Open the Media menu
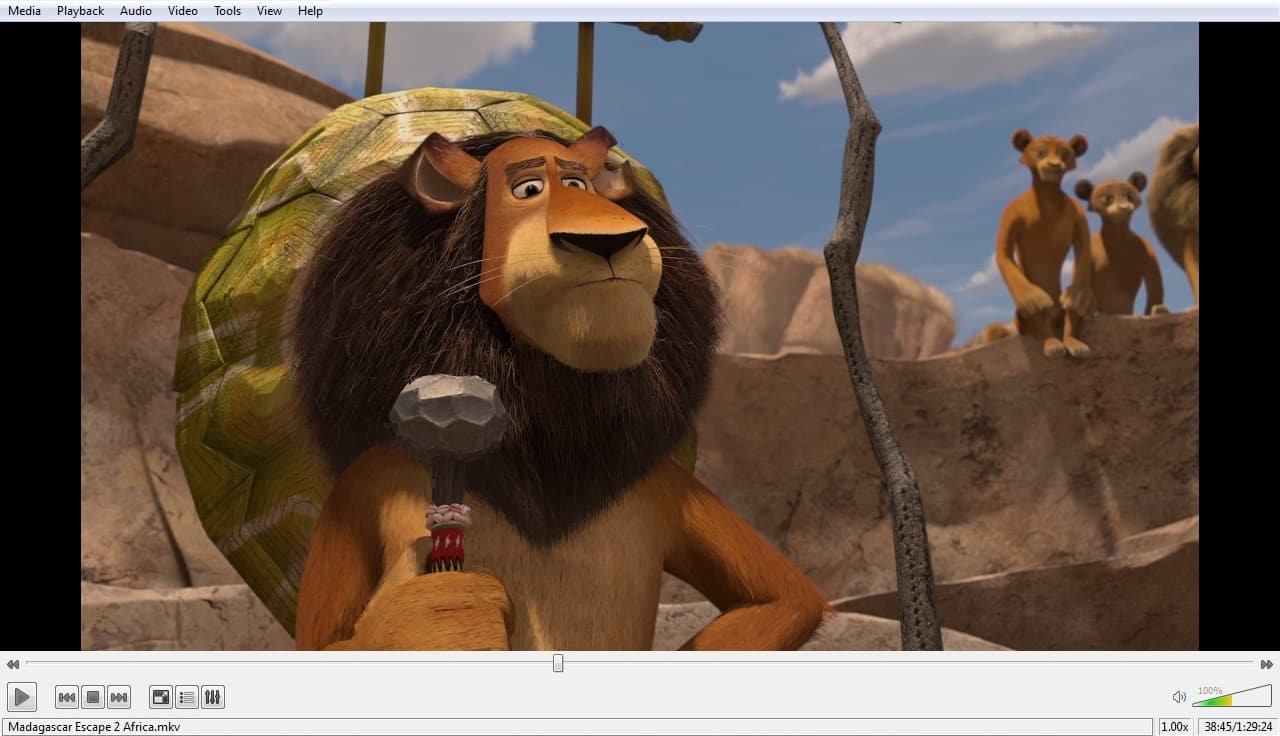1280x736 pixels. 25,10
